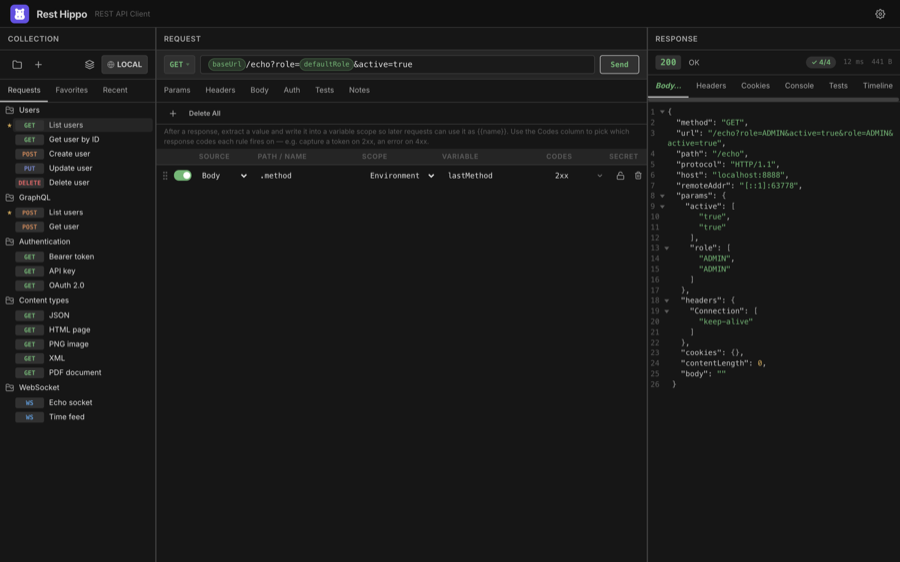Click the POST badge of Create user
Viewport: 900px width, 562px height.
click(x=29, y=154)
